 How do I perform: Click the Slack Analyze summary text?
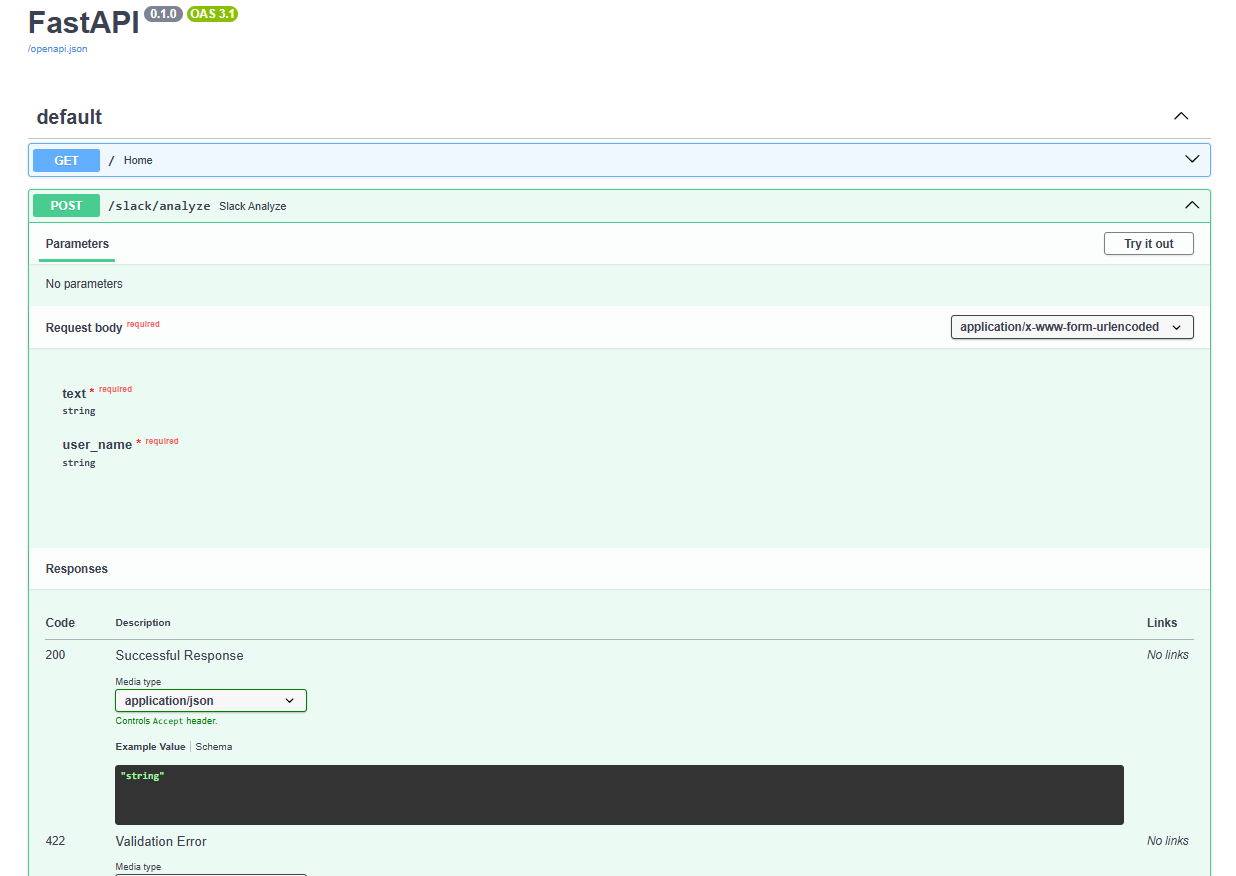point(252,206)
